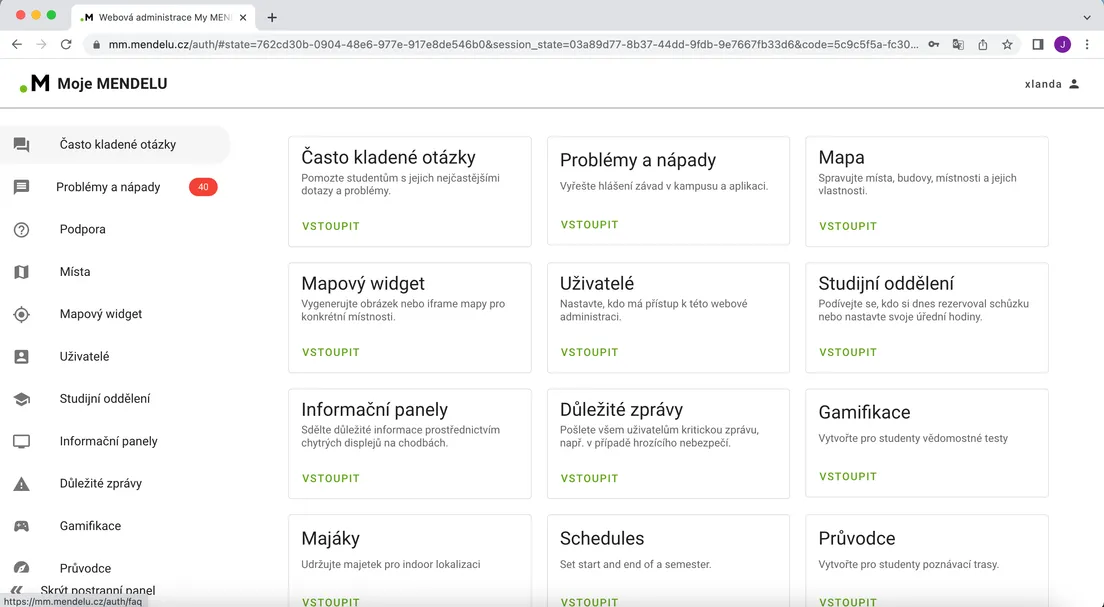Click the Mapový widget target icon
Viewport: 1104px width, 607px height.
22,314
